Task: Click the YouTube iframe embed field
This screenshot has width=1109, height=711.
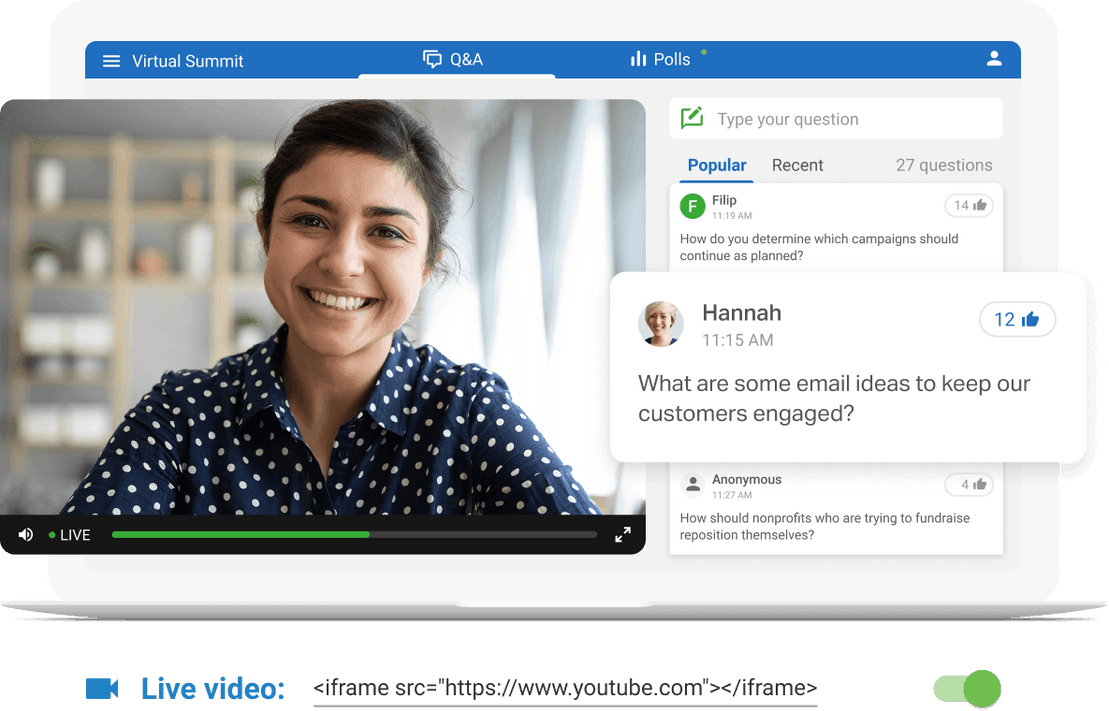Action: (565, 688)
